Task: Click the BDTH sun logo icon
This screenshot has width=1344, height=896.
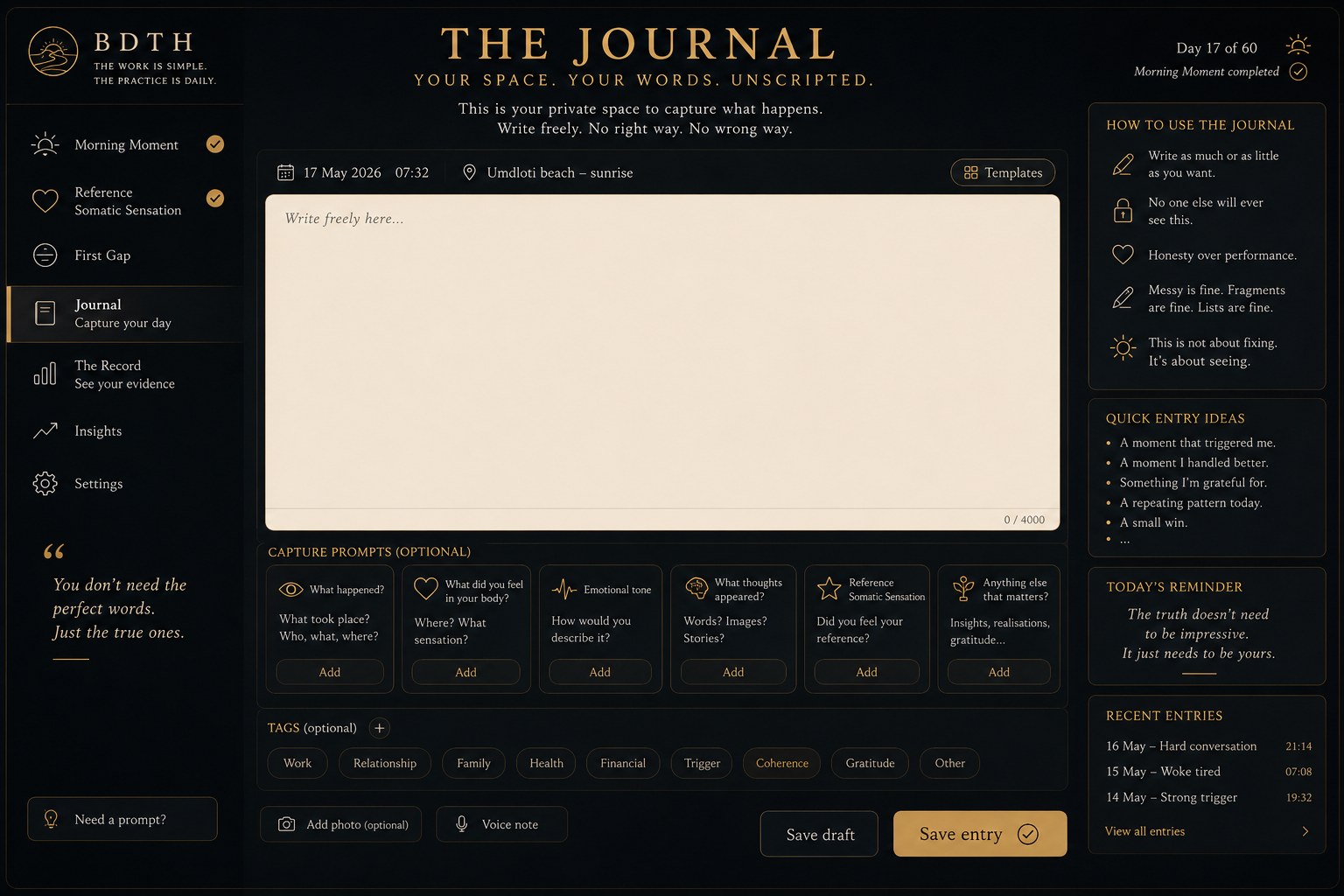Action: [x=53, y=51]
